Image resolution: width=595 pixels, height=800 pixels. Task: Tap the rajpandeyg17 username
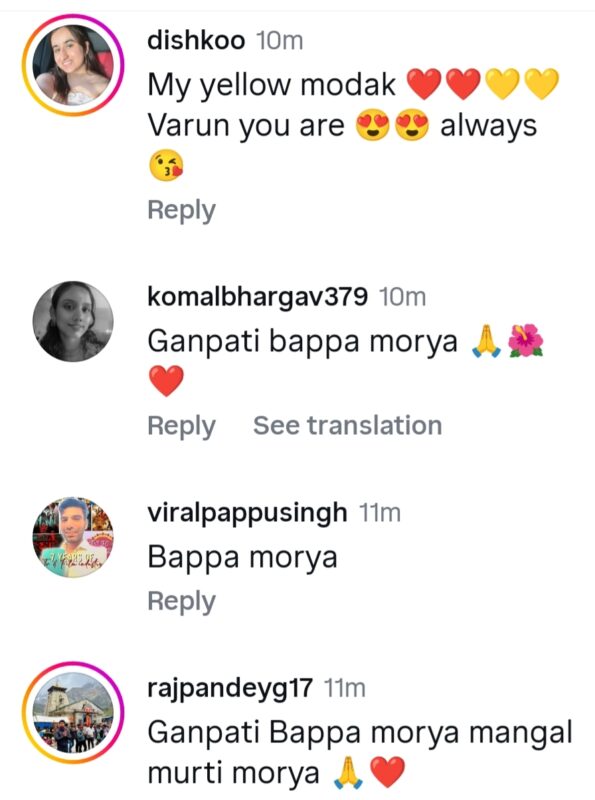pos(230,688)
